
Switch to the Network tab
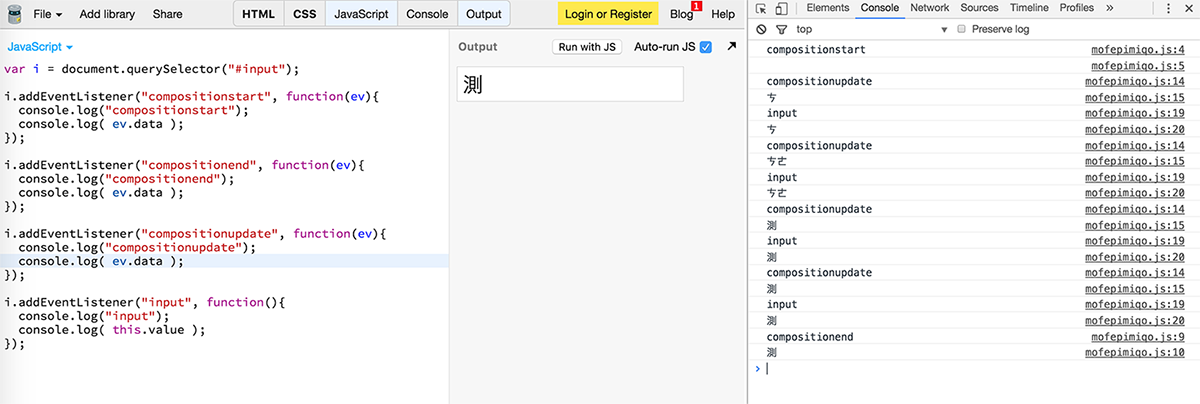pyautogui.click(x=929, y=8)
